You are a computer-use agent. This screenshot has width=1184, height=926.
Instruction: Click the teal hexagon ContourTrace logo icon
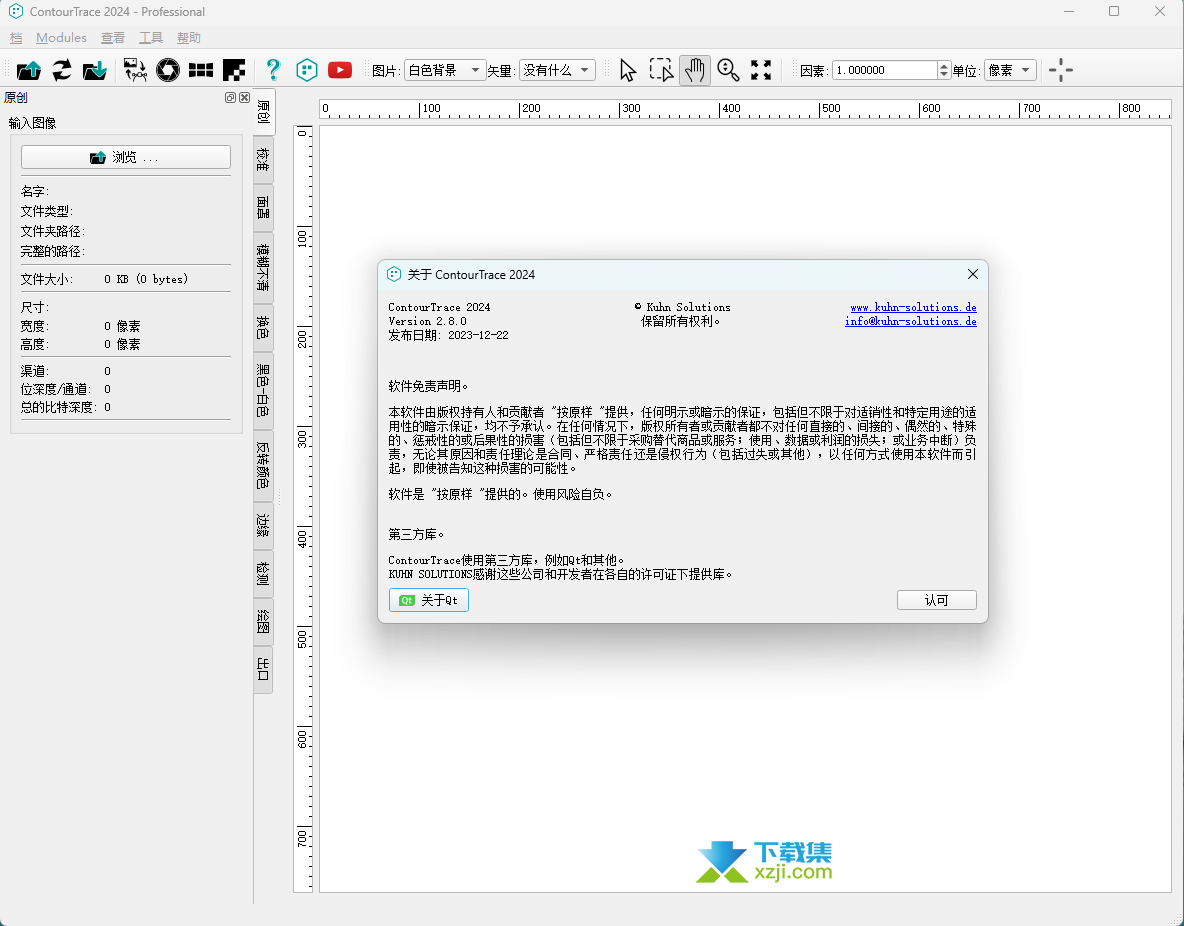pyautogui.click(x=307, y=70)
